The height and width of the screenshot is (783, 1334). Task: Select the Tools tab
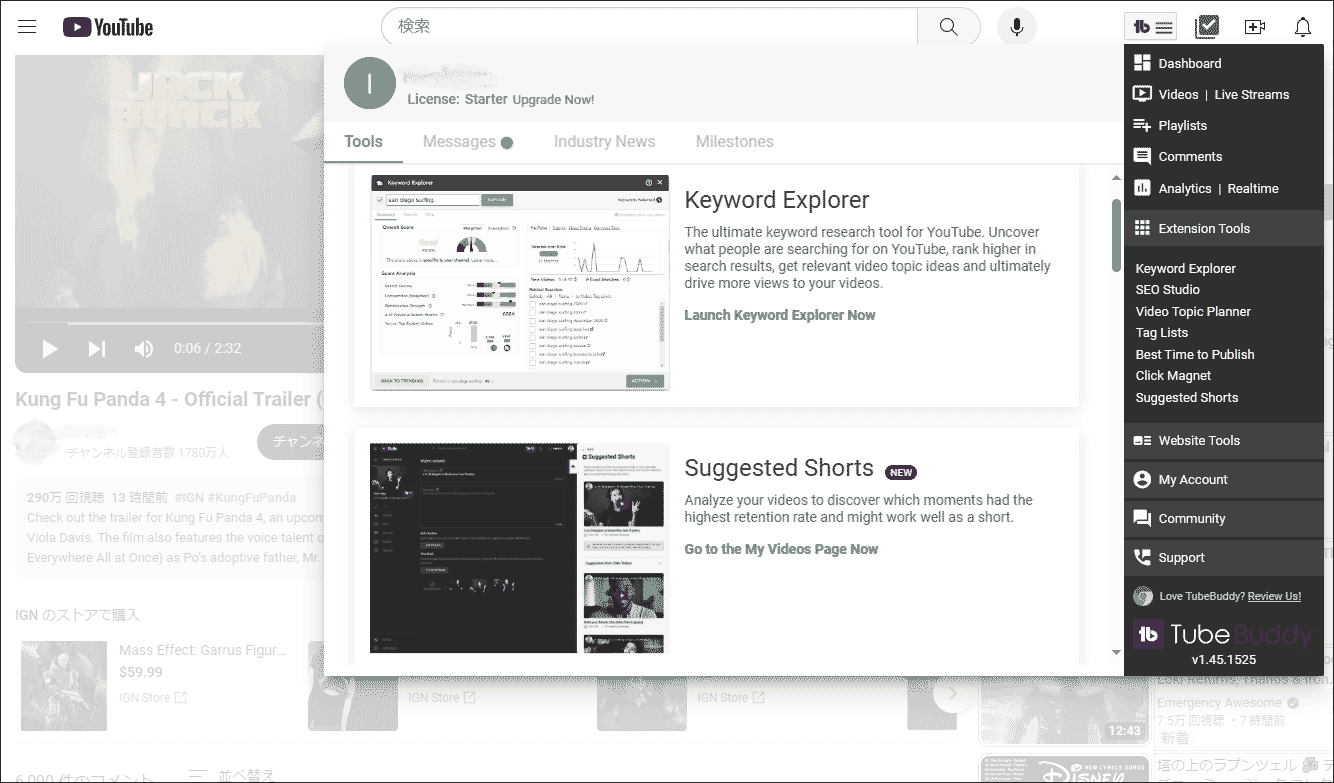363,141
